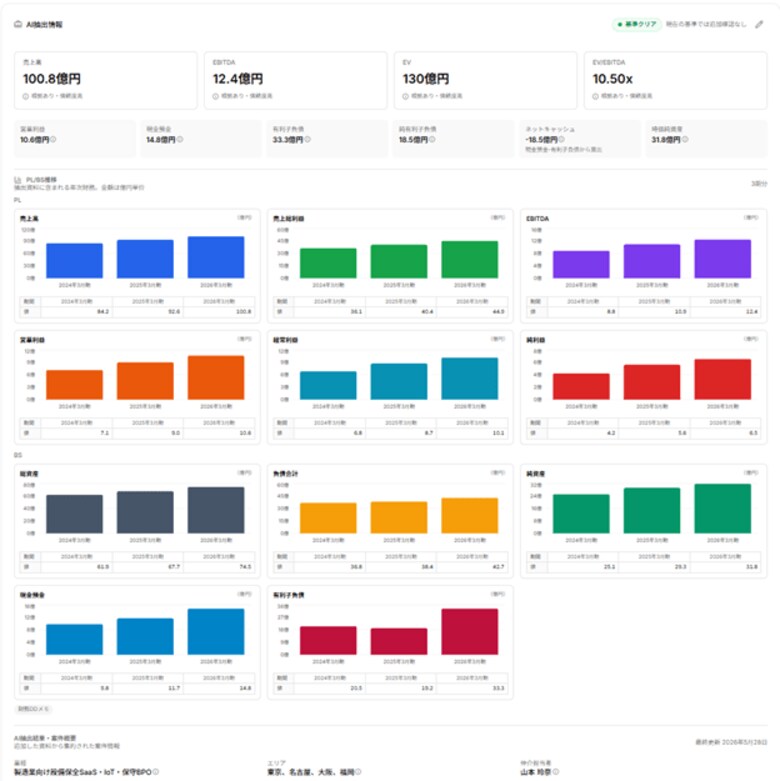The width and height of the screenshot is (780, 781).
Task: Click info icon beside 14.8億円 cash value
Action: tap(180, 139)
